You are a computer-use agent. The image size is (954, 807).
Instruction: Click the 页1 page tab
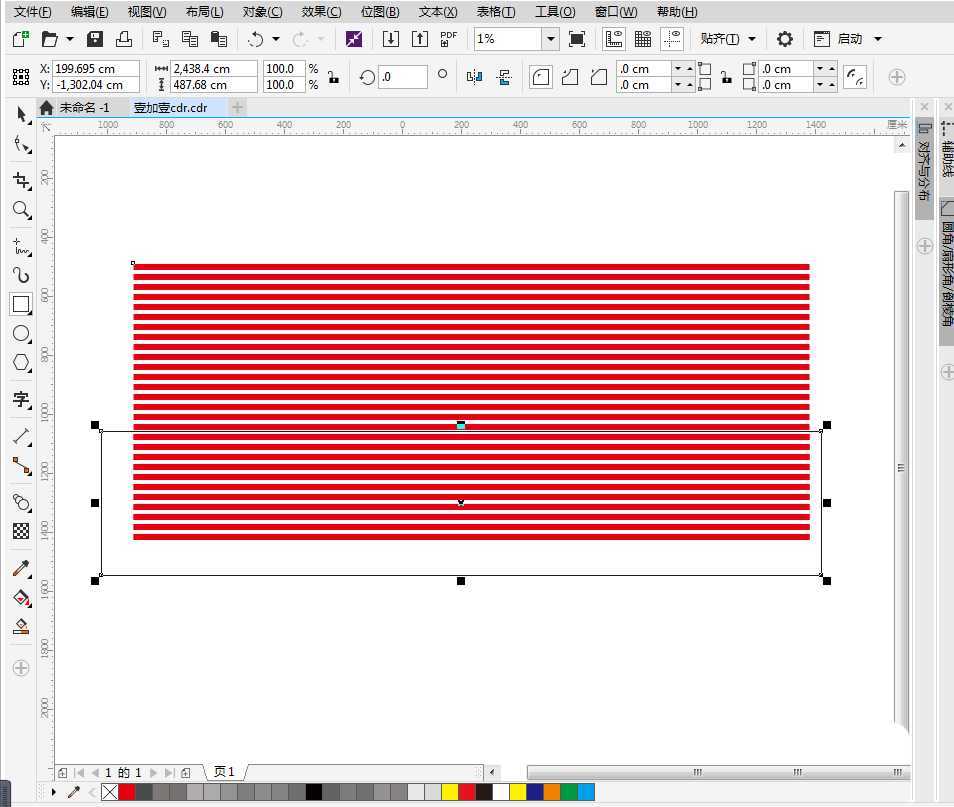click(x=225, y=772)
